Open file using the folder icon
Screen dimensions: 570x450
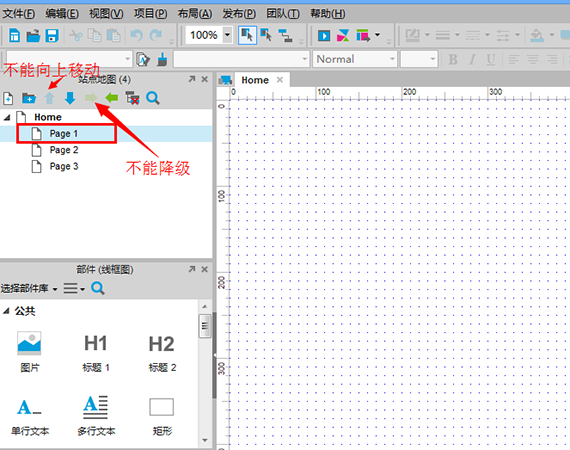[x=33, y=35]
